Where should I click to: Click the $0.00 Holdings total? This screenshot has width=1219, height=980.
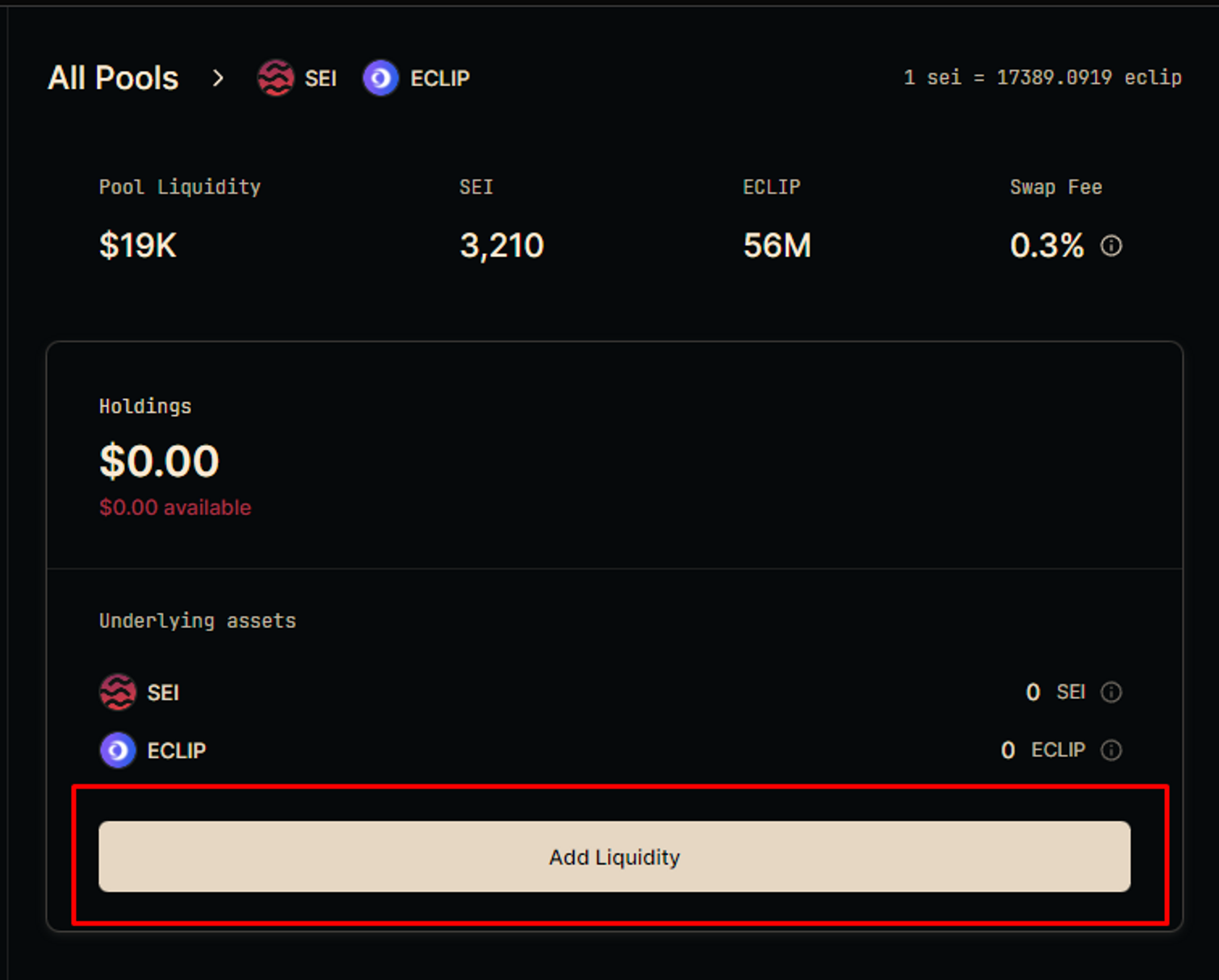[x=159, y=461]
